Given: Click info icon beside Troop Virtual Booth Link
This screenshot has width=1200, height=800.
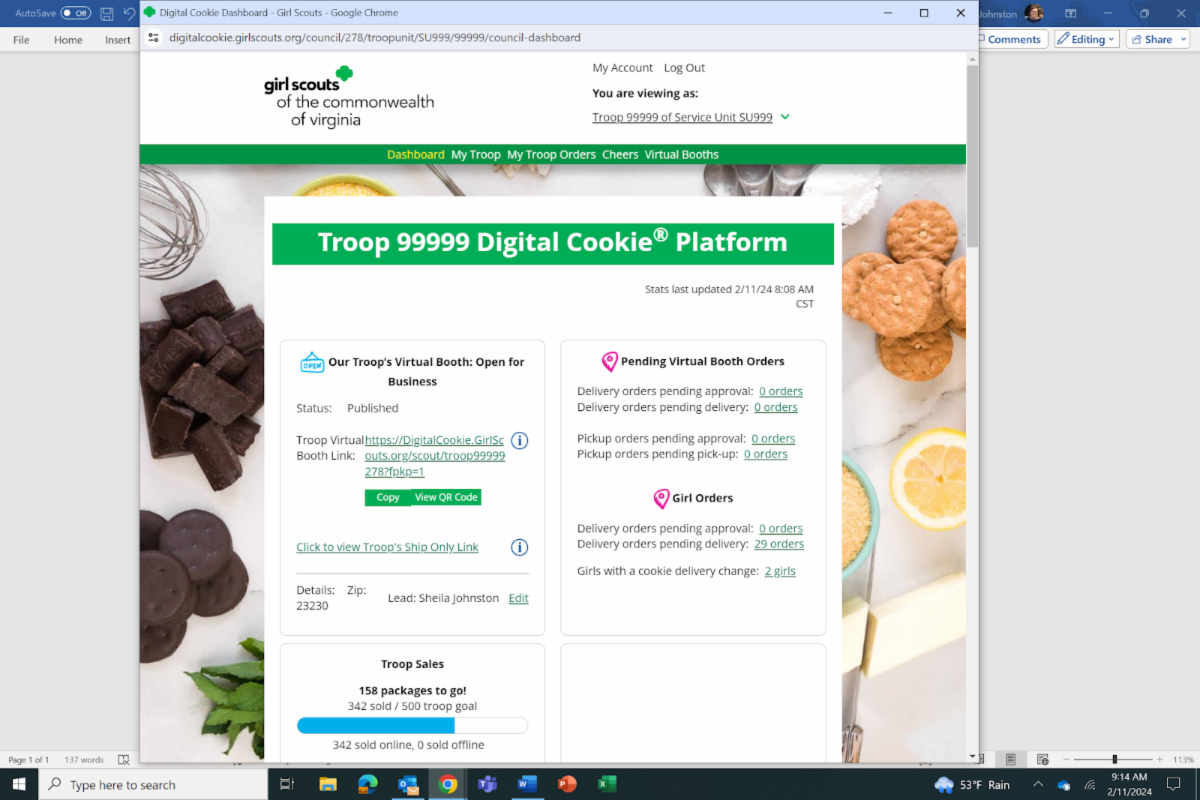Looking at the screenshot, I should pyautogui.click(x=520, y=441).
